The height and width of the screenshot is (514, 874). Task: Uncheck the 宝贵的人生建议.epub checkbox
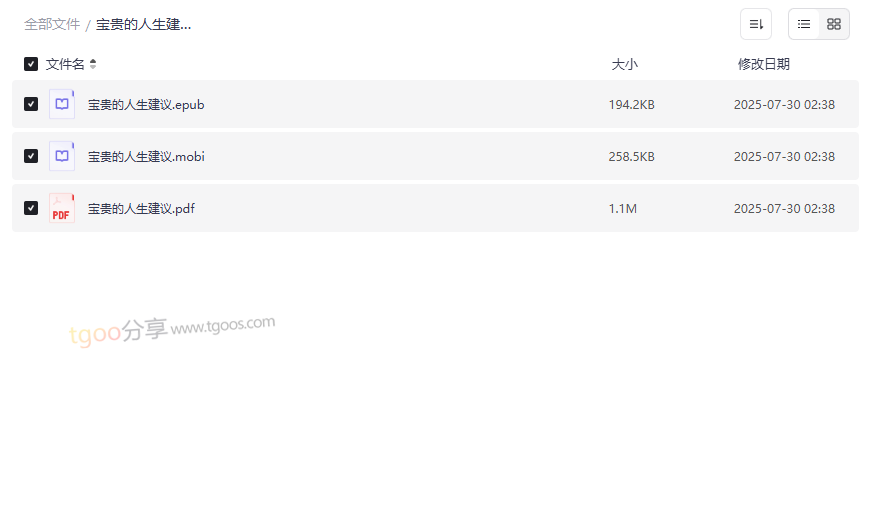[x=31, y=104]
